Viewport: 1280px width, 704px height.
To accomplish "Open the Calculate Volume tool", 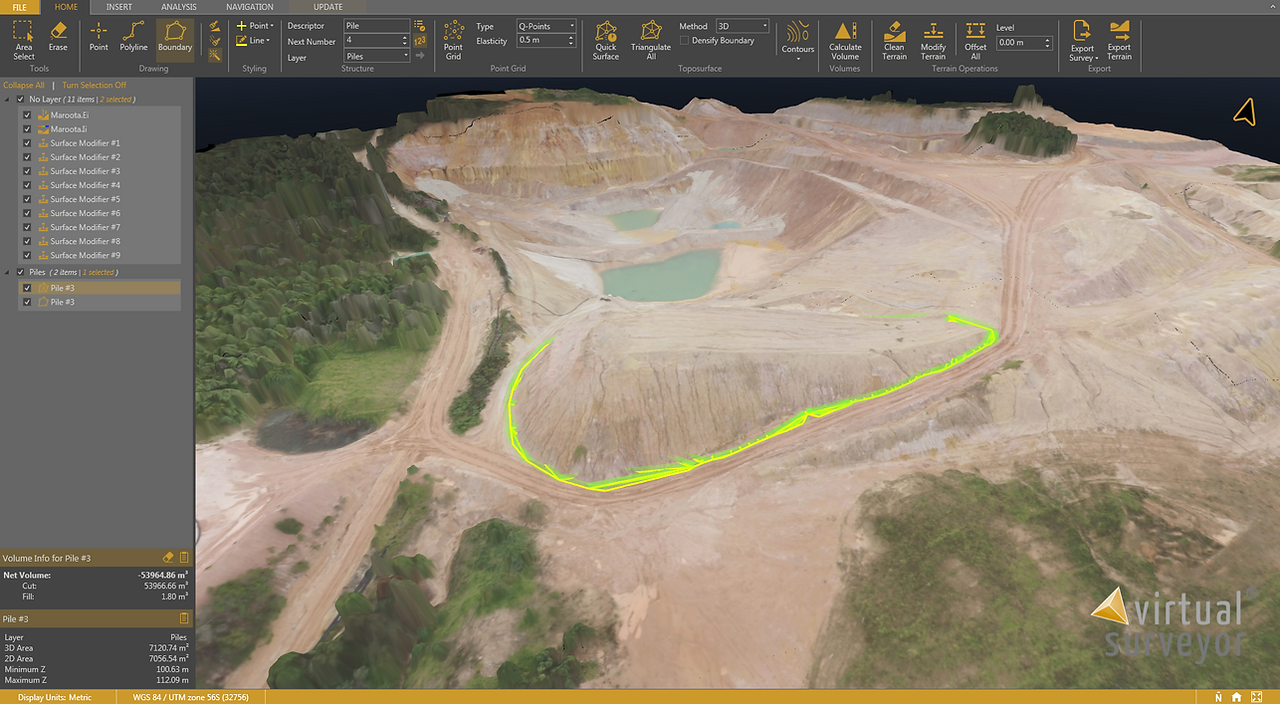I will pos(845,41).
